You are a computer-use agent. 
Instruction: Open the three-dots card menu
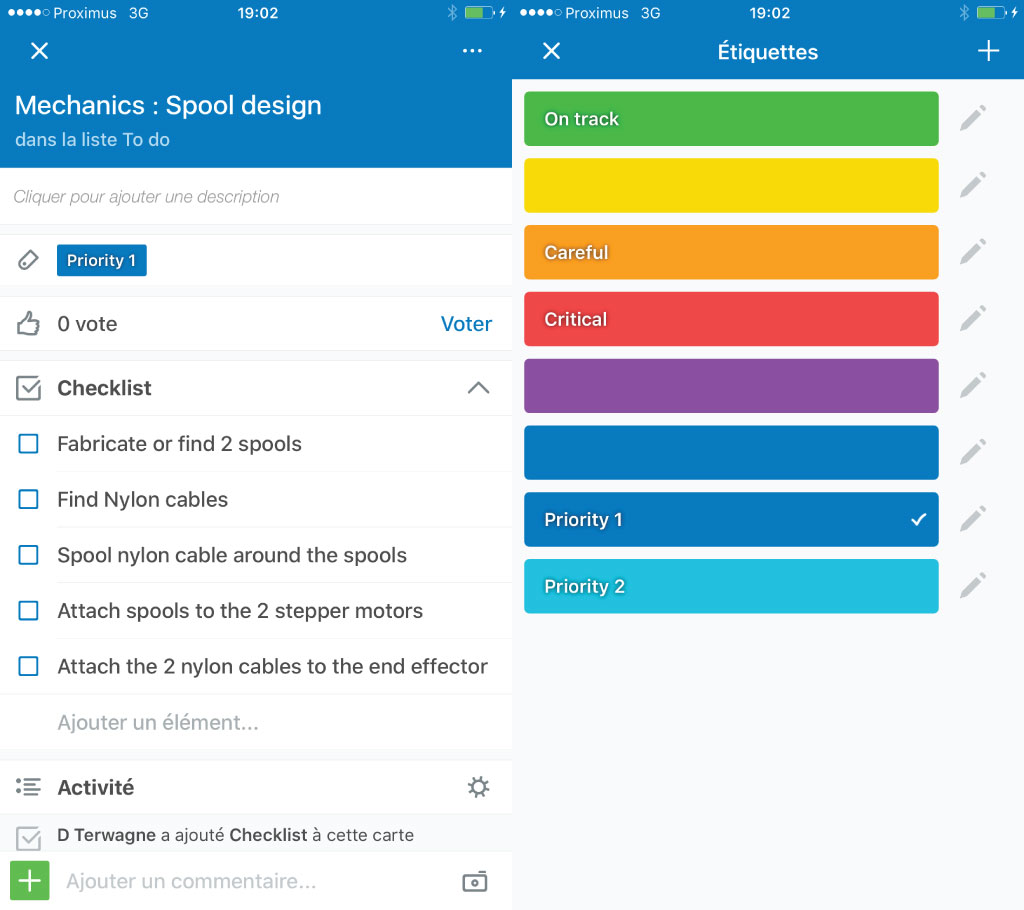point(472,51)
